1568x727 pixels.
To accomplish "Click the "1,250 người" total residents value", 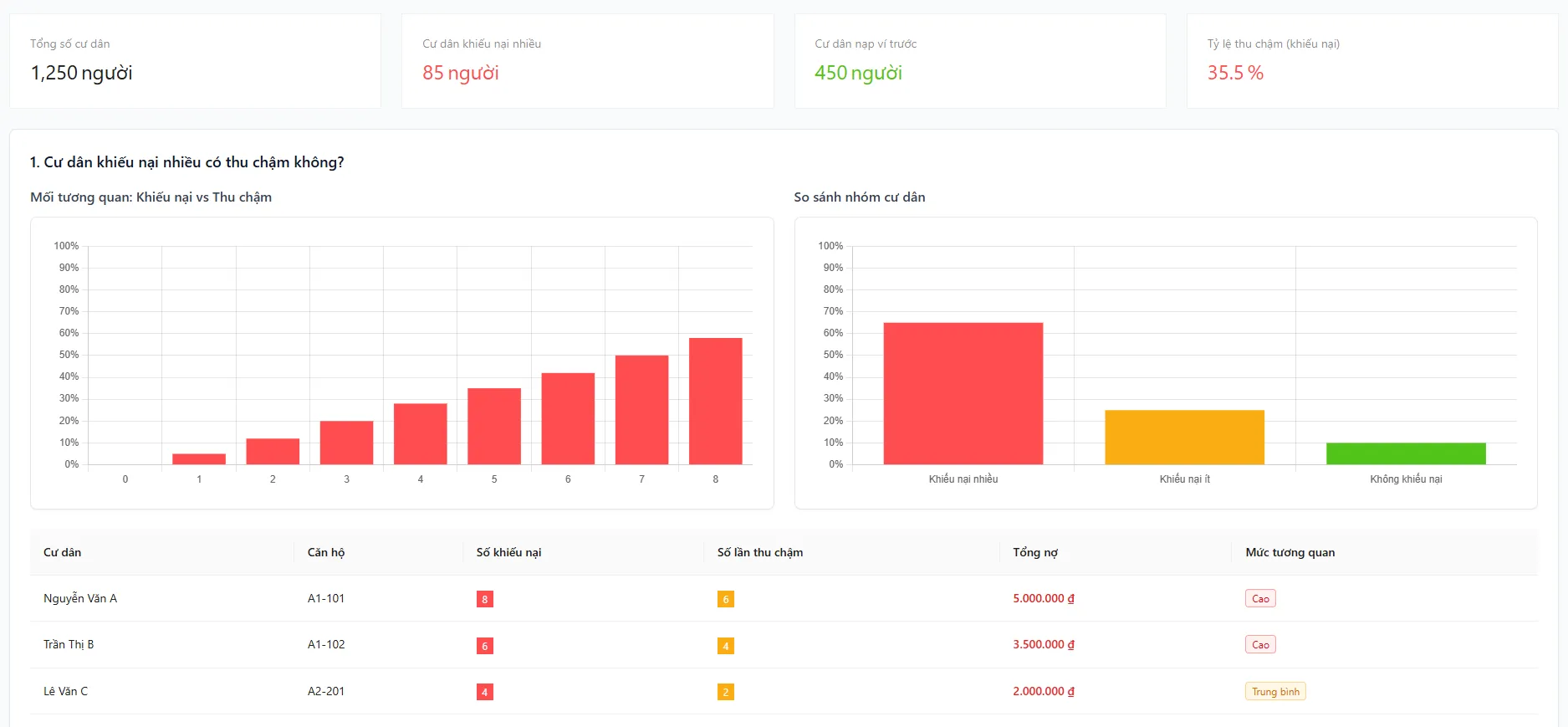I will pos(81,73).
